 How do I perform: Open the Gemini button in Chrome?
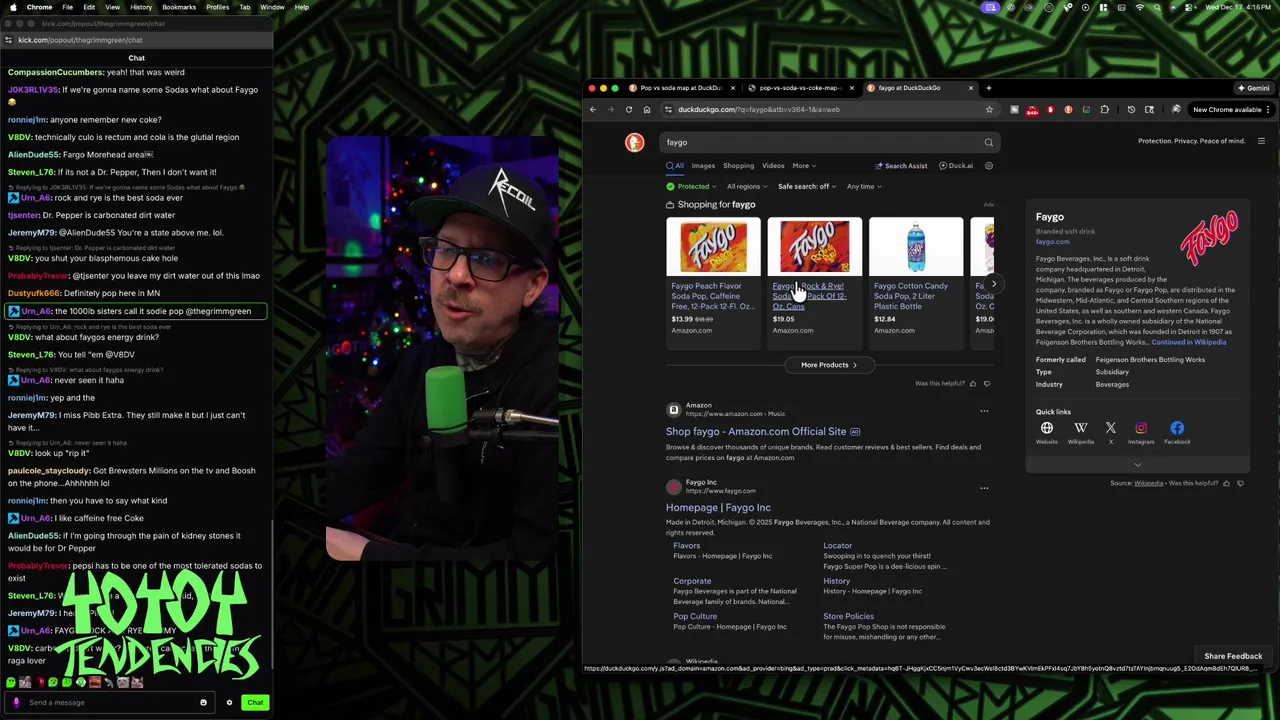click(x=1254, y=88)
